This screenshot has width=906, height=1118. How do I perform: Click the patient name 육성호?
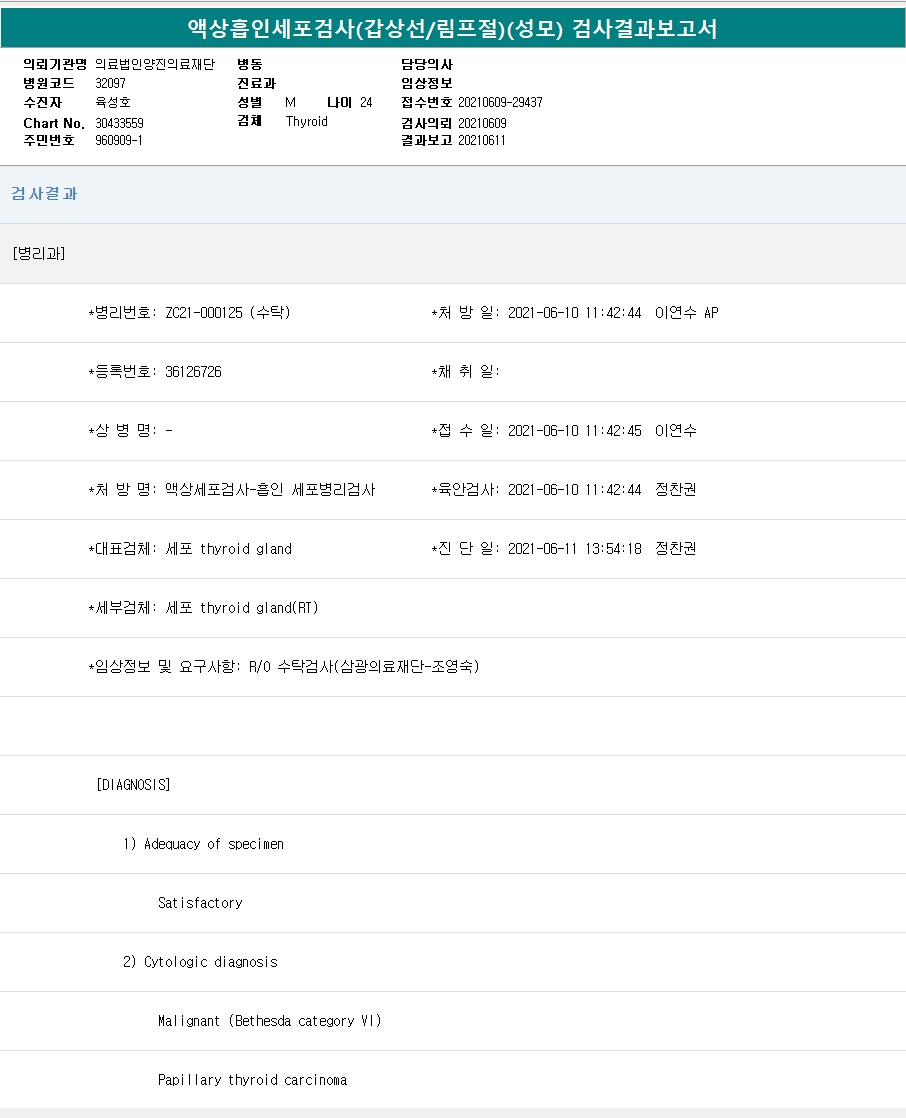coord(113,102)
